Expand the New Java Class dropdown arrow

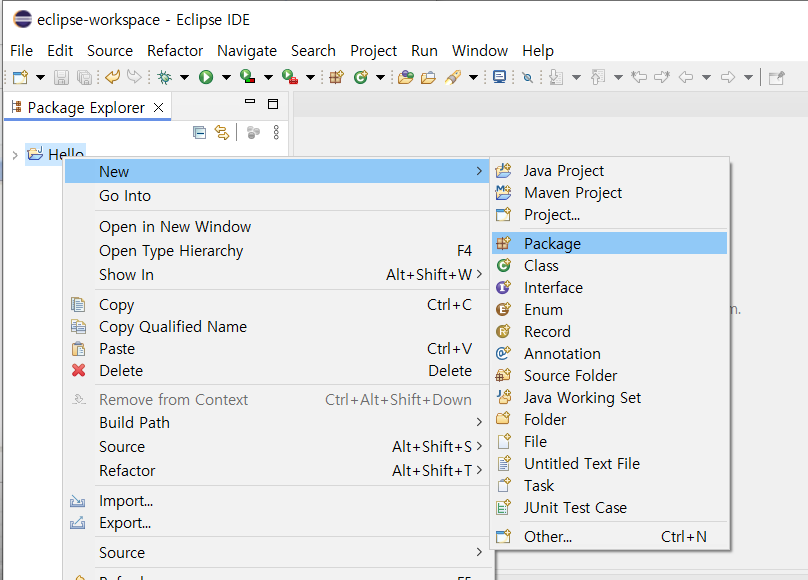(380, 78)
